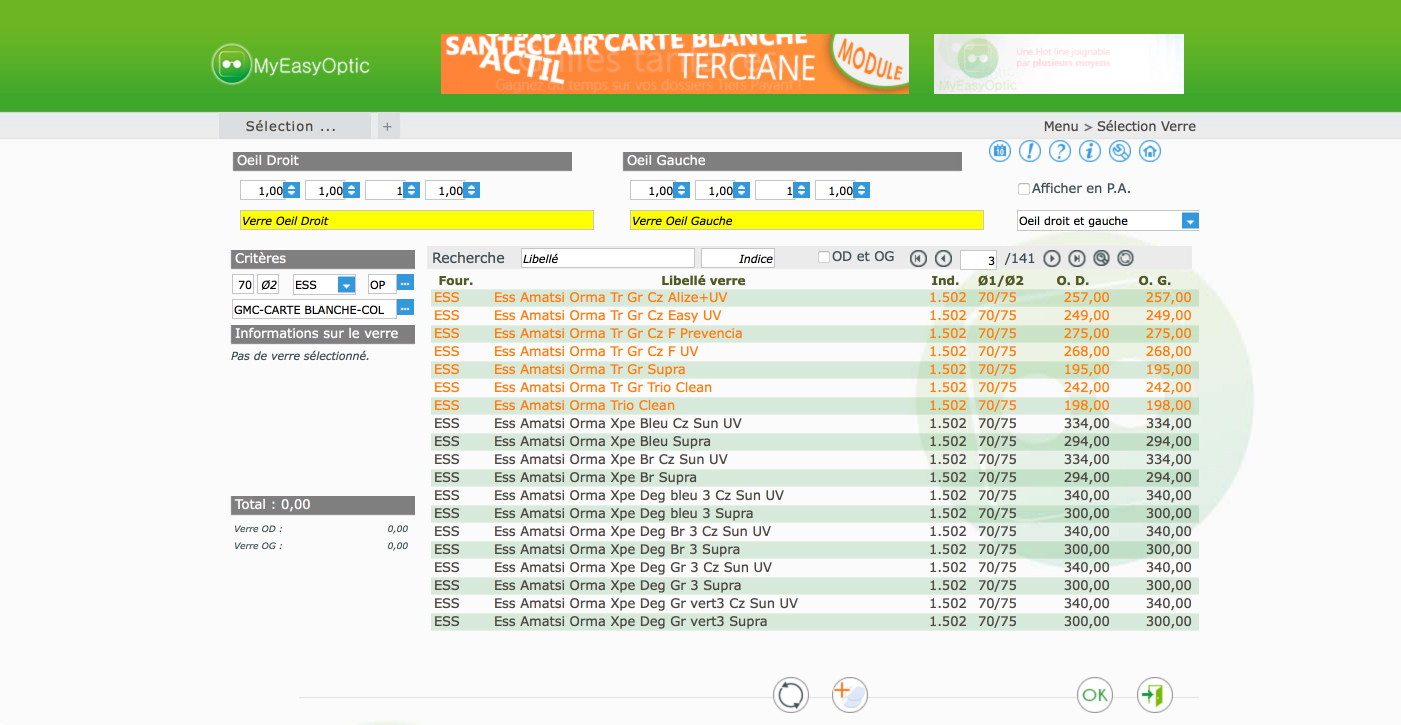Viewport: 1401px width, 725px height.
Task: Click the small reset icon beside pagination
Action: click(1125, 258)
